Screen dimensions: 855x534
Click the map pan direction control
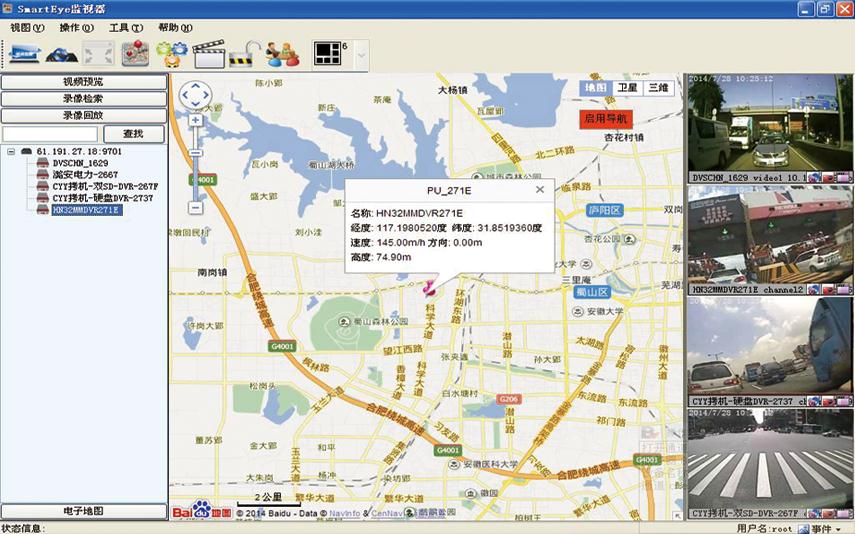[x=195, y=95]
